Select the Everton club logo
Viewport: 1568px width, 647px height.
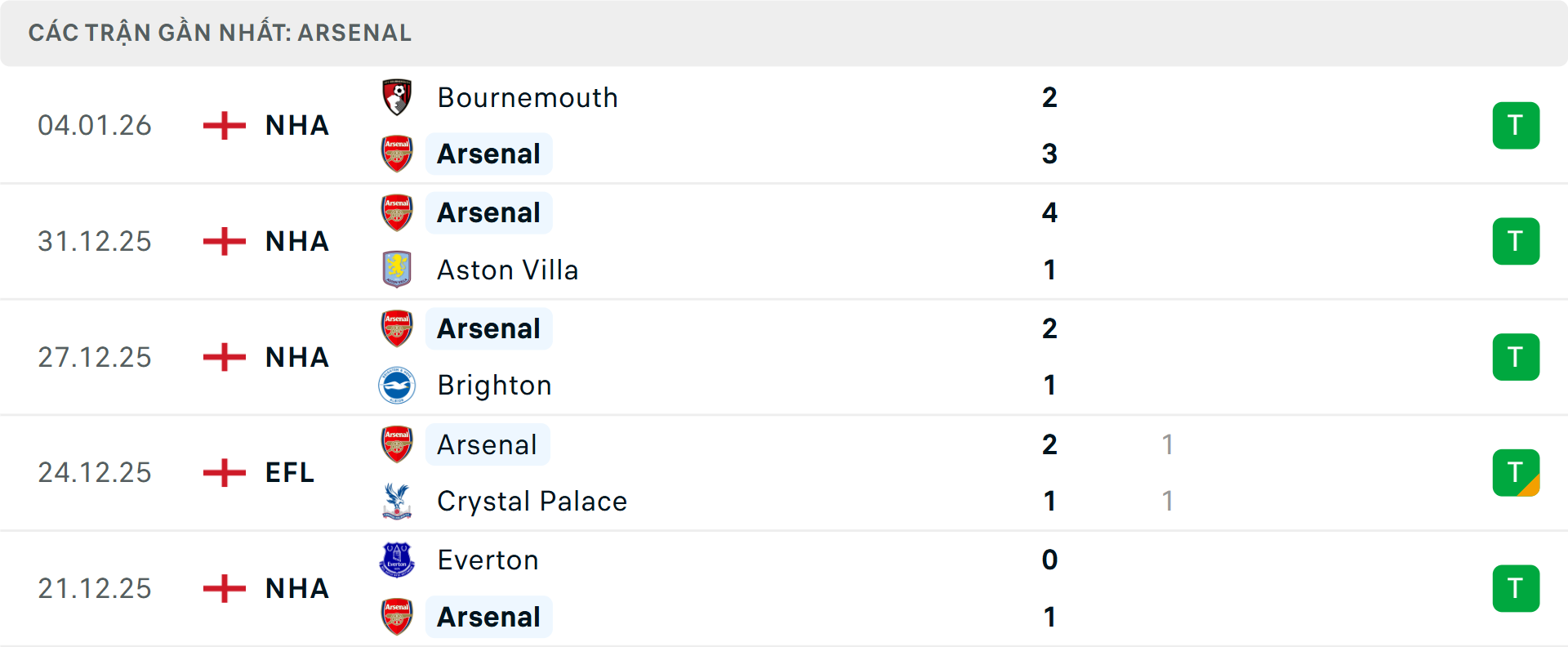398,560
